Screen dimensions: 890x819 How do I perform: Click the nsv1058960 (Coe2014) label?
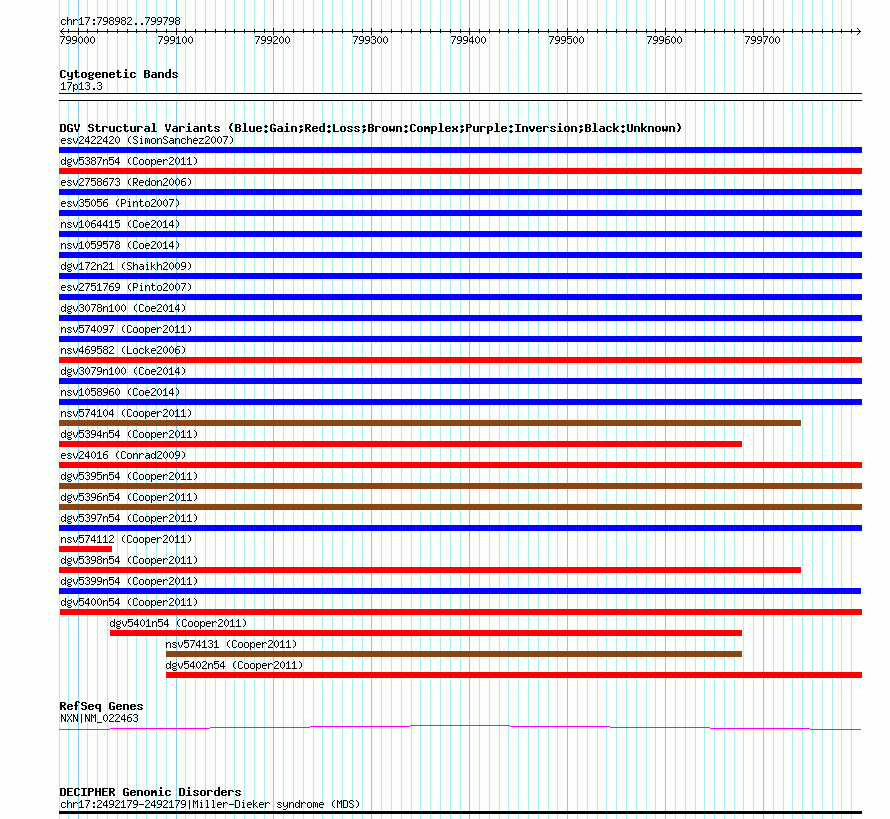(120, 392)
